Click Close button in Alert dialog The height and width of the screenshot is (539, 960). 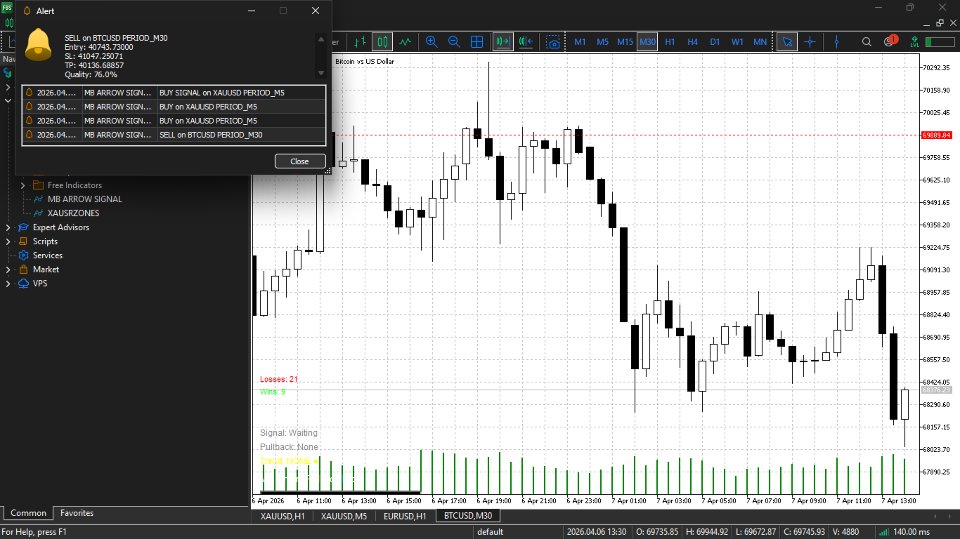pos(300,161)
